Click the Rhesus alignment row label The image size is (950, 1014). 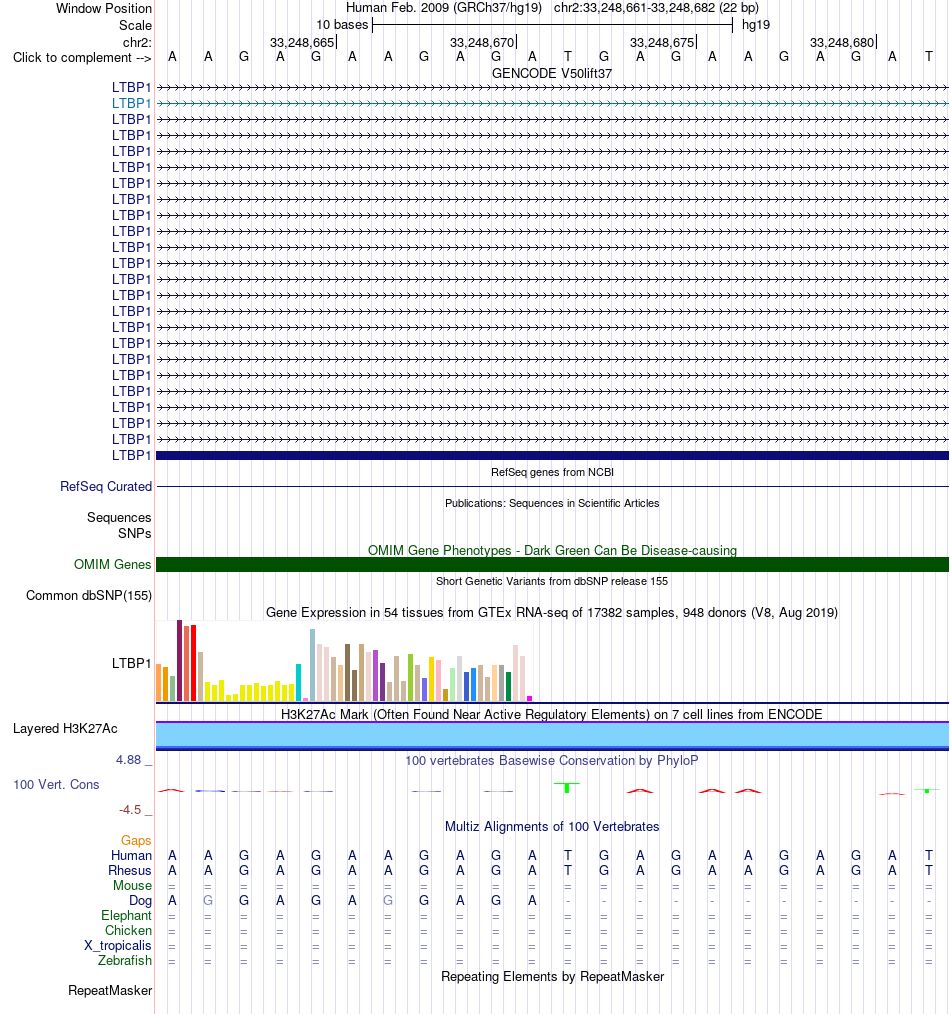[x=130, y=870]
